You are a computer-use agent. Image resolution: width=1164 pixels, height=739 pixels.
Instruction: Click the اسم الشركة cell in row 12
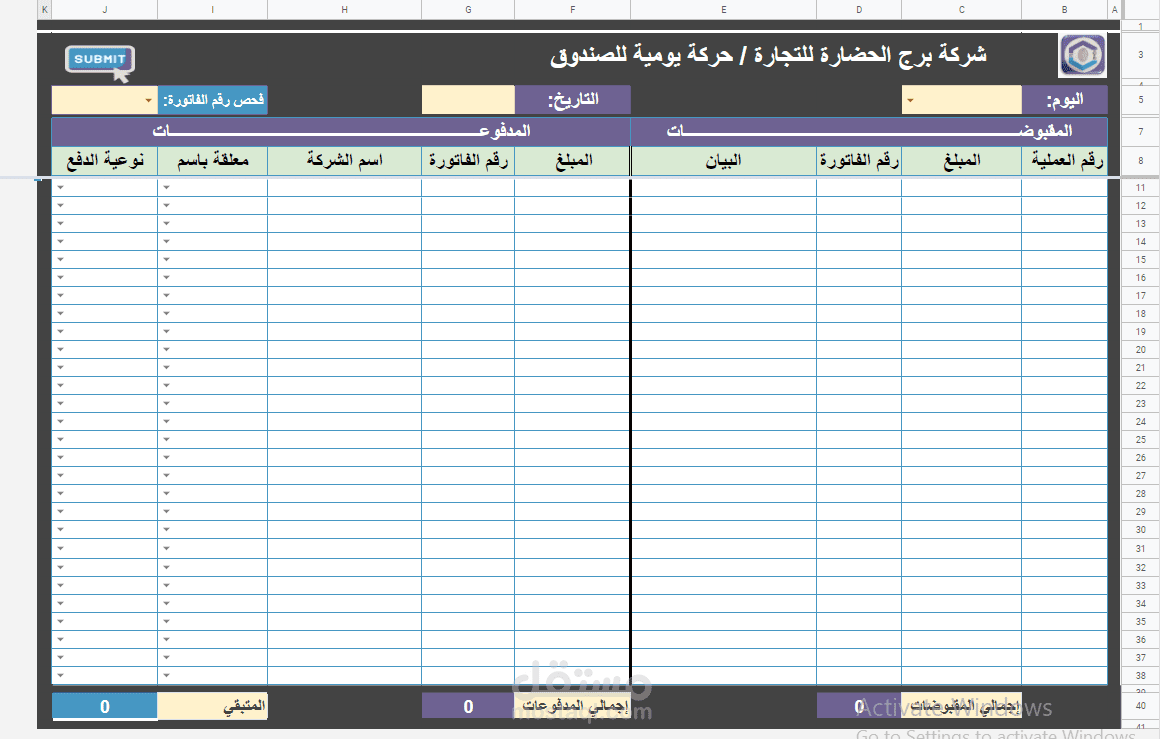pyautogui.click(x=344, y=206)
